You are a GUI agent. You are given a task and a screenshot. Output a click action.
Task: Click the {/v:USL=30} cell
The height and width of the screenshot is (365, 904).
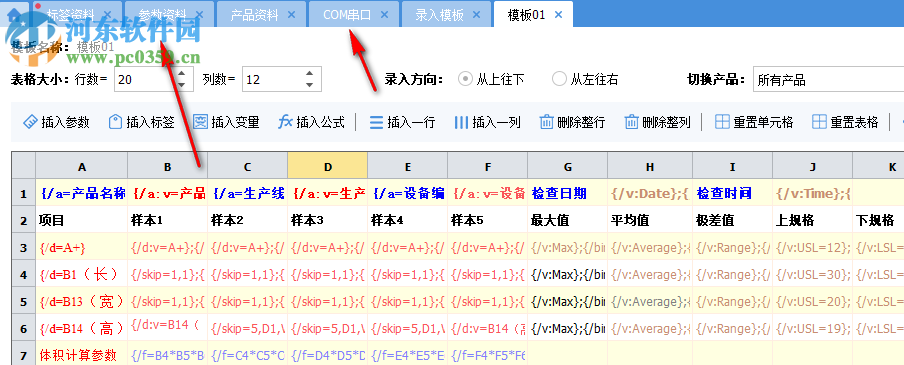click(813, 274)
